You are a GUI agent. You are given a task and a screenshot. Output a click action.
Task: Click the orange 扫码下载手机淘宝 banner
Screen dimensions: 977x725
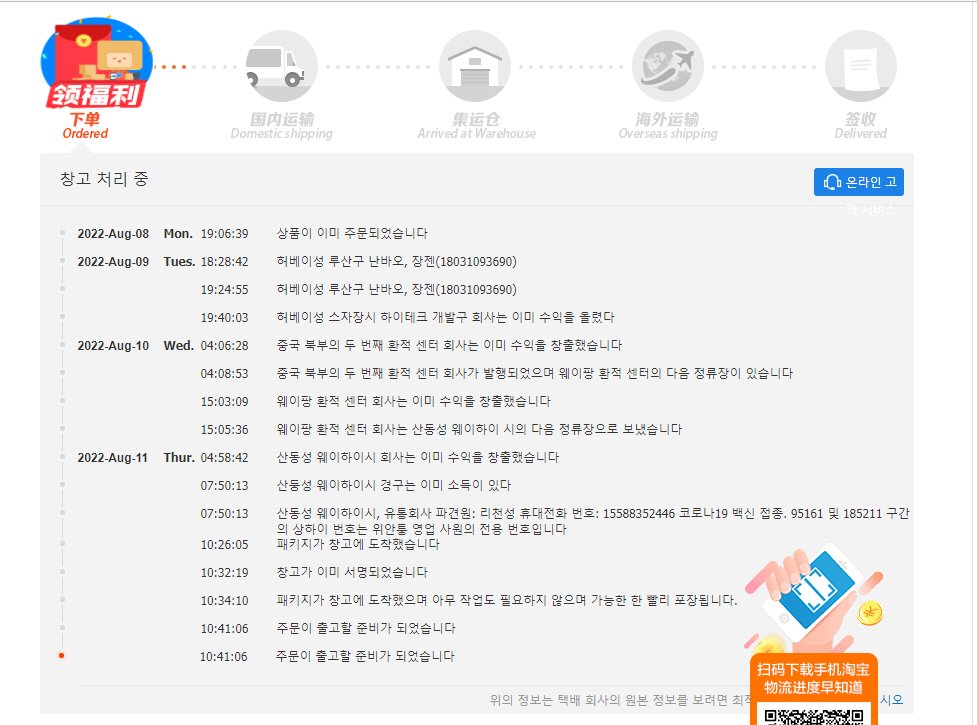pyautogui.click(x=812, y=678)
